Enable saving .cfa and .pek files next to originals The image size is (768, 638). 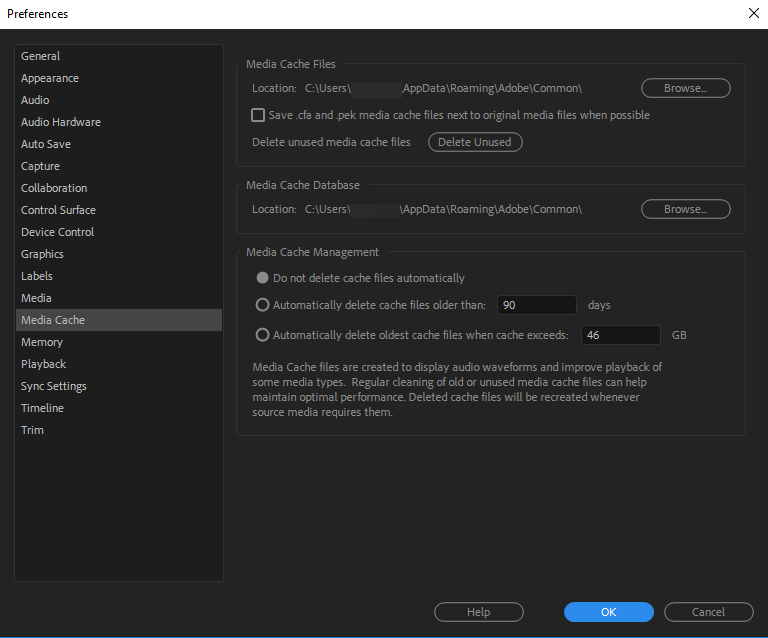[x=258, y=115]
